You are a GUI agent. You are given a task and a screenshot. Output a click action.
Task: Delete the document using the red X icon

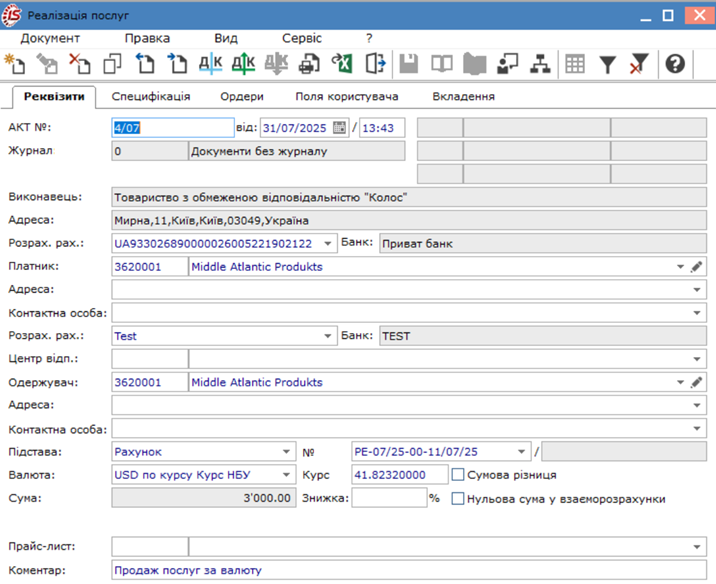80,63
